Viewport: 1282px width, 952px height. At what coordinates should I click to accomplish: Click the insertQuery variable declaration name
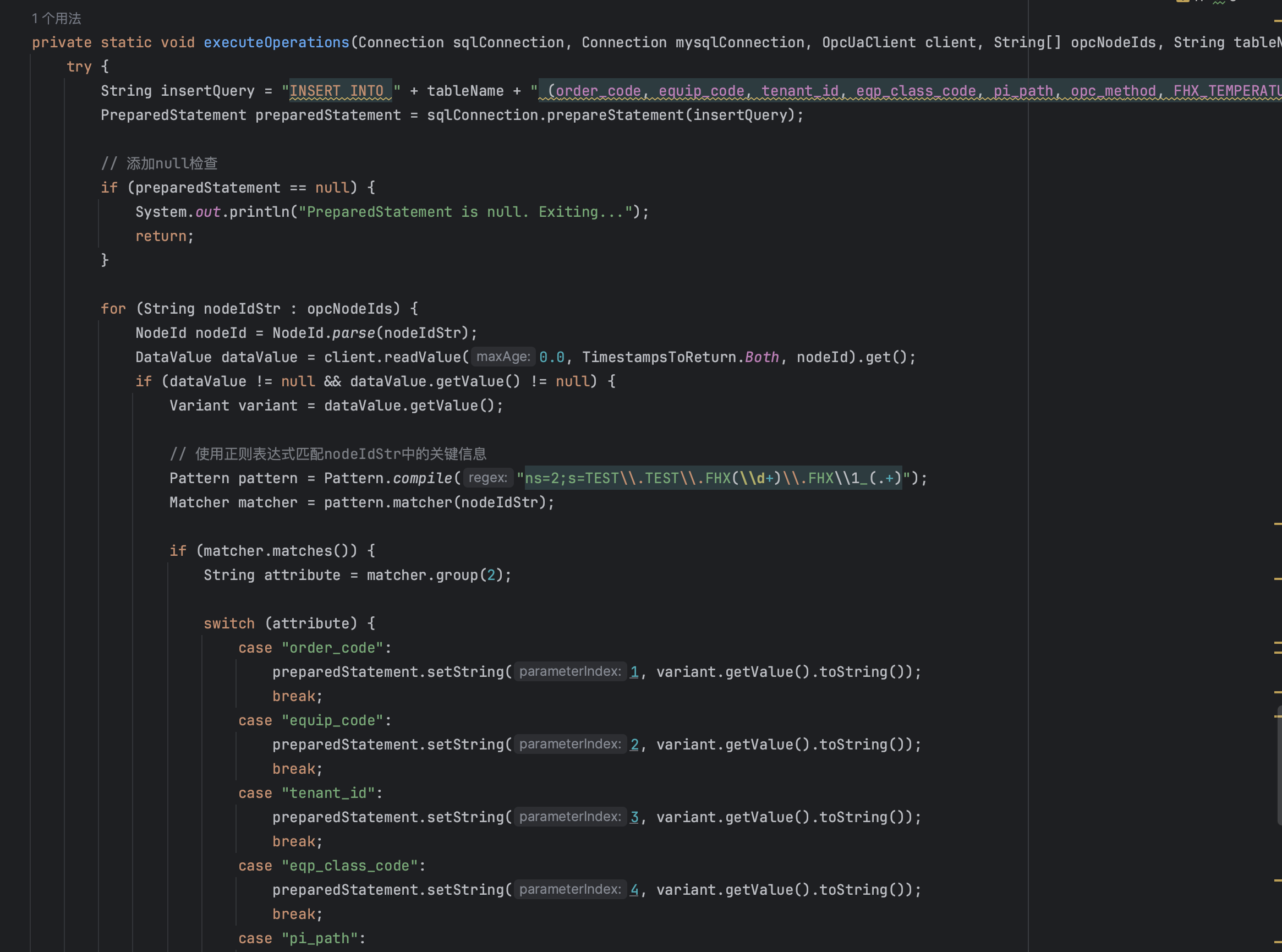[207, 91]
